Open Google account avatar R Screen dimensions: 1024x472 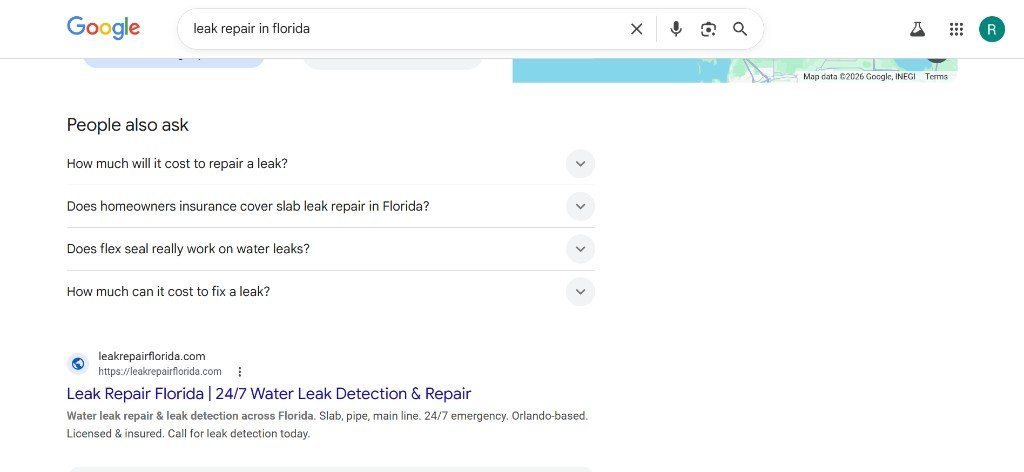(x=991, y=29)
